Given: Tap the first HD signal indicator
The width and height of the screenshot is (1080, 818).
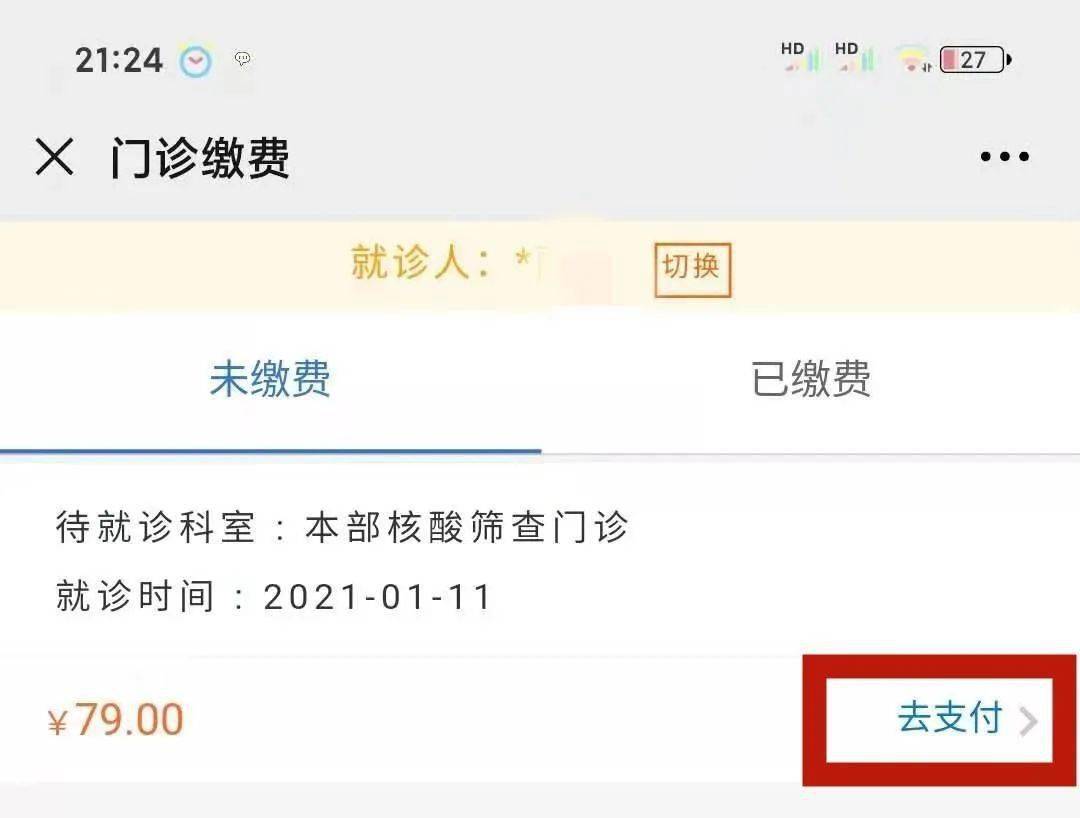Looking at the screenshot, I should (800, 57).
